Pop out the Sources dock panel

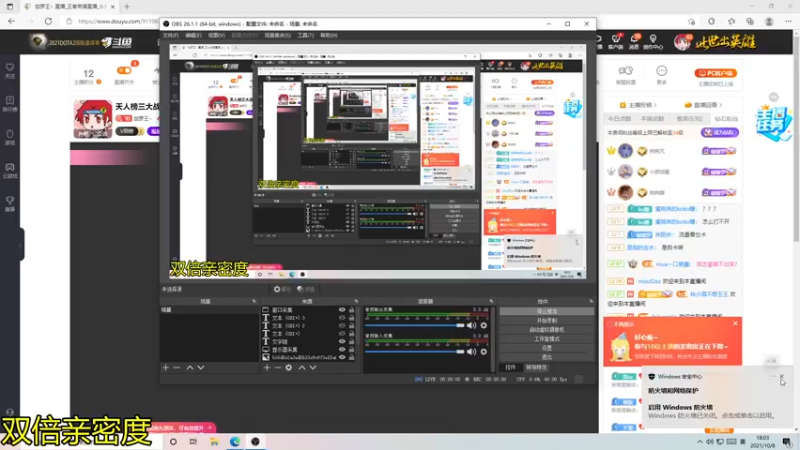coord(356,302)
